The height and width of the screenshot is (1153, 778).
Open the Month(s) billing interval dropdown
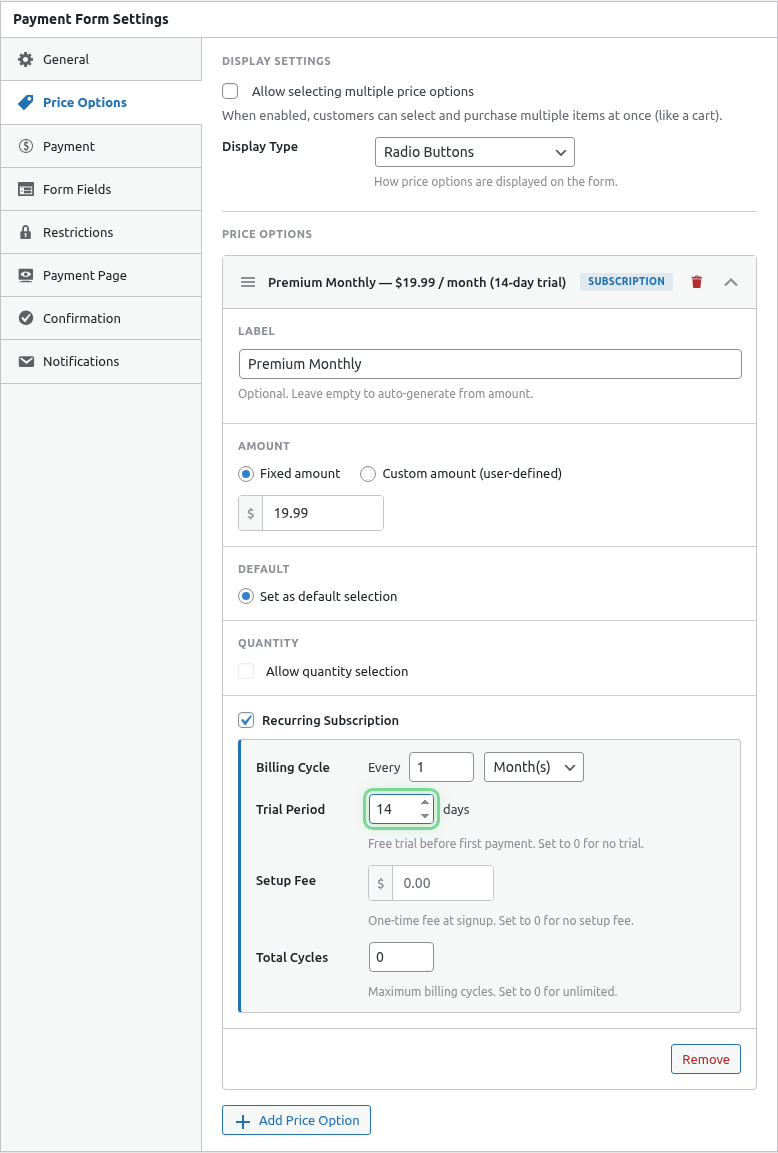(533, 767)
